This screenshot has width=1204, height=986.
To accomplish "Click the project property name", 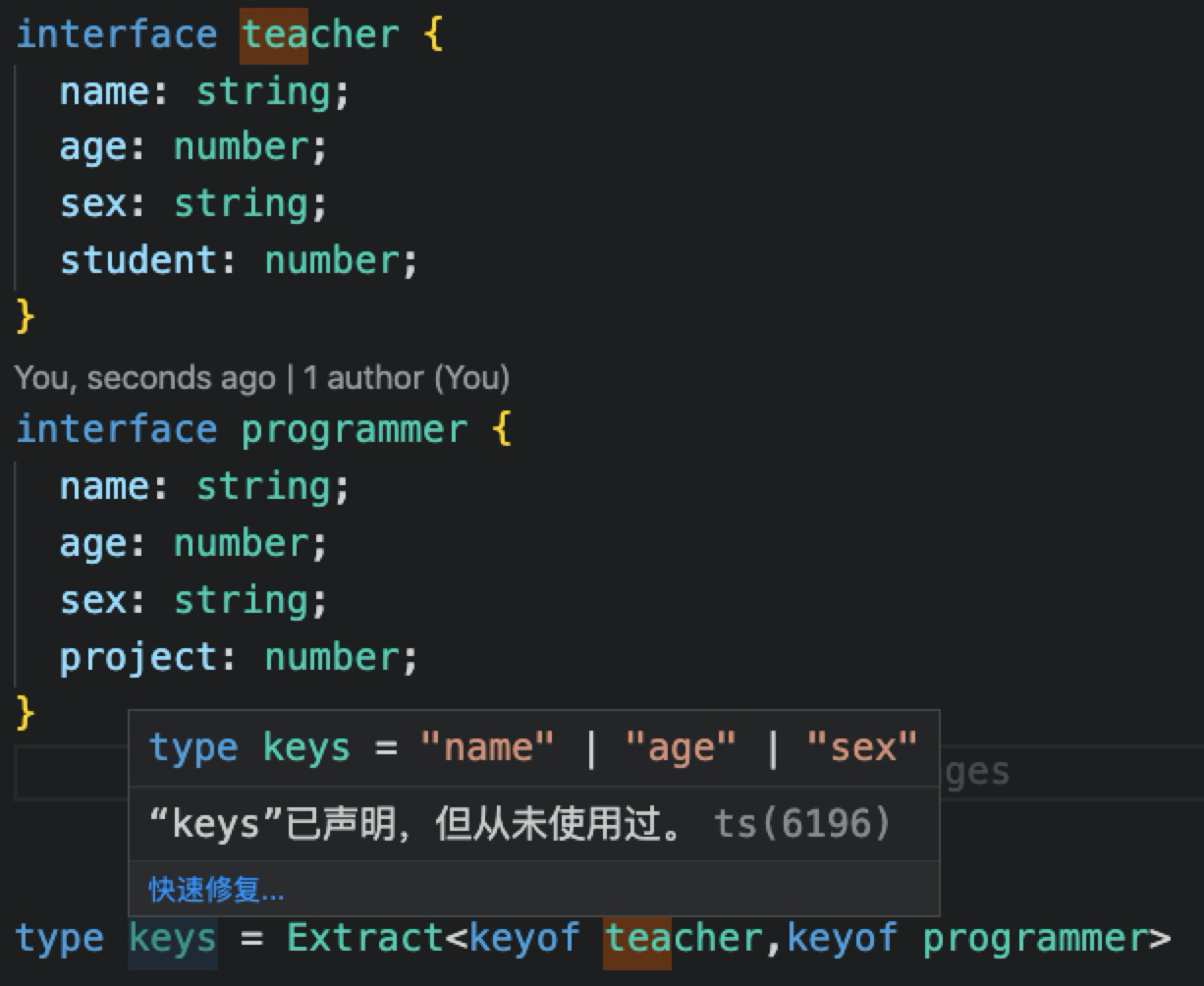I will (138, 657).
